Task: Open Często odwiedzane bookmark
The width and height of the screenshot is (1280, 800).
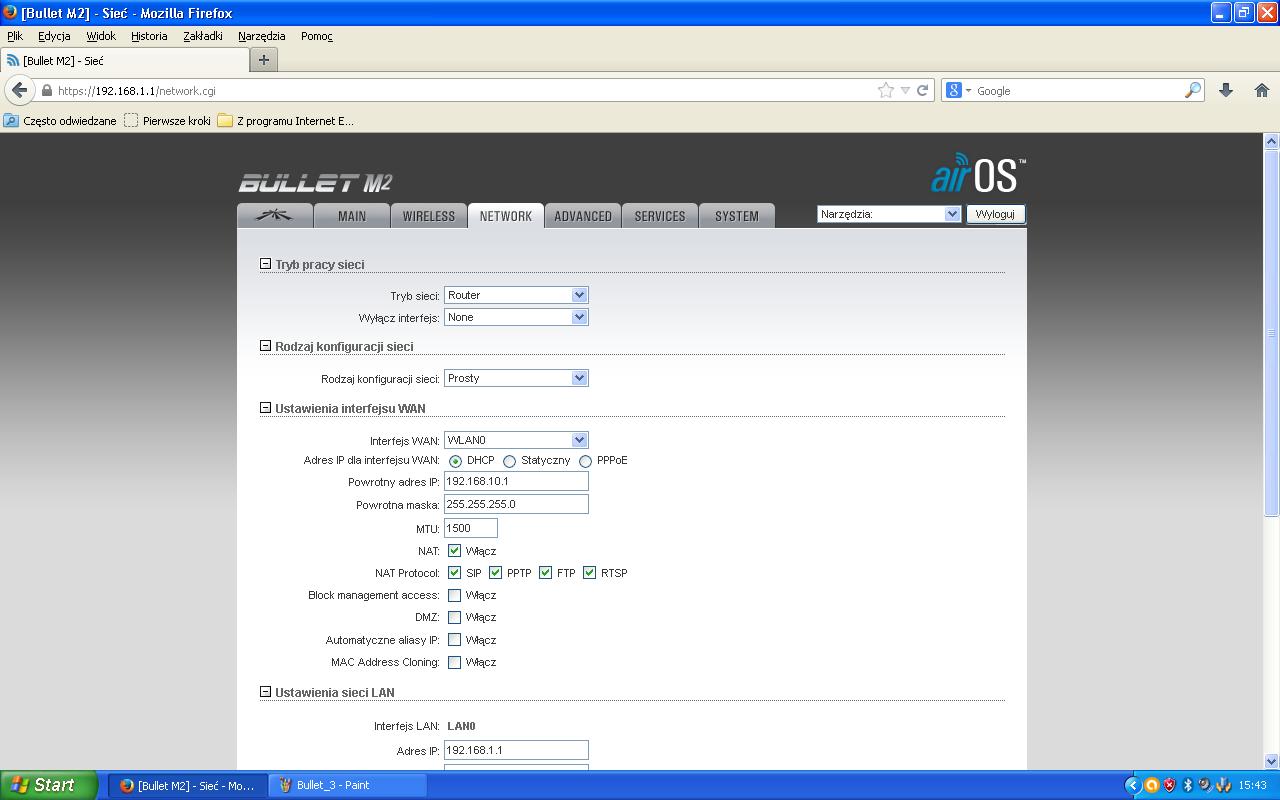Action: (x=60, y=121)
